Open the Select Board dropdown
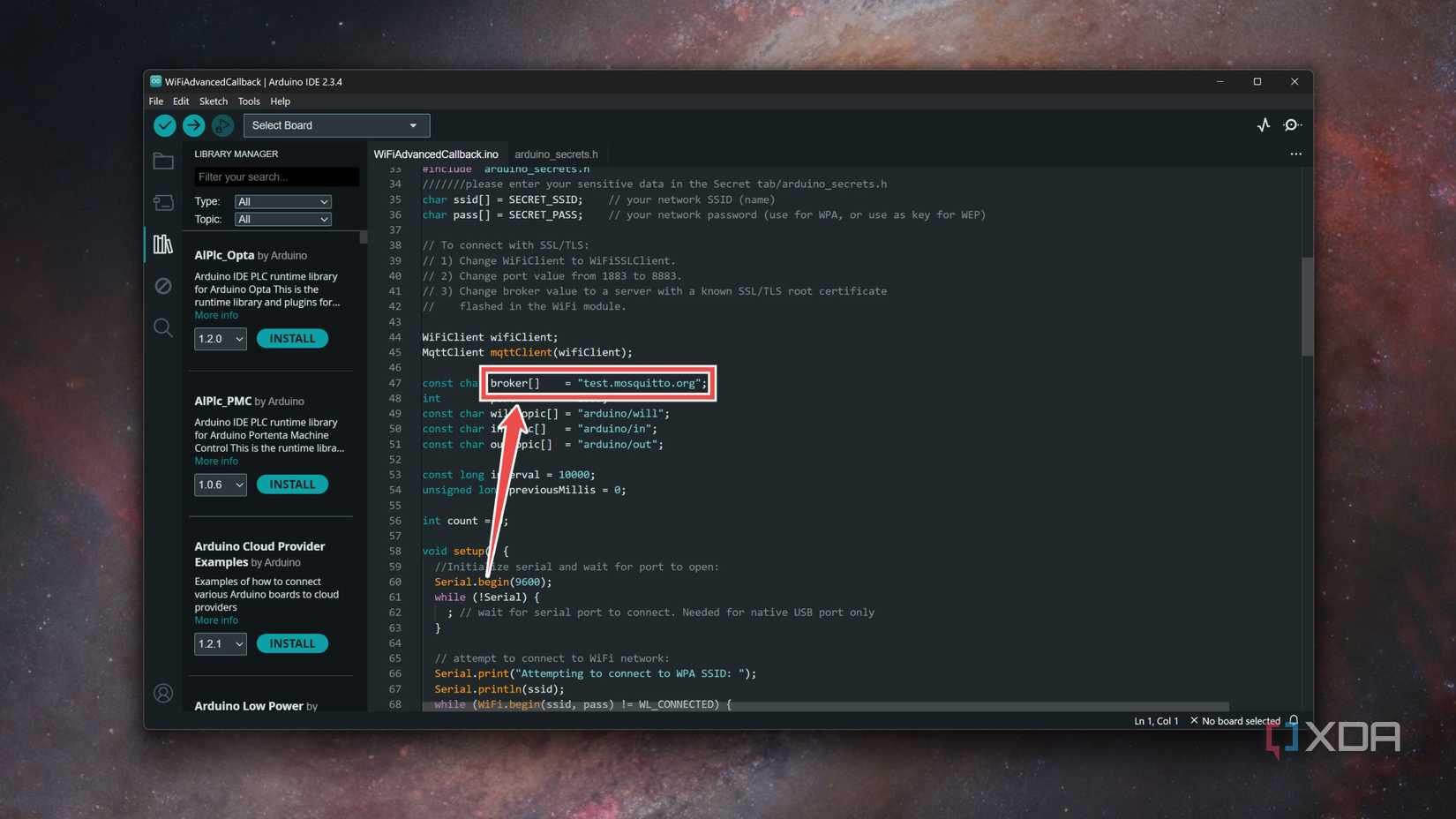The height and width of the screenshot is (819, 1456). point(335,124)
